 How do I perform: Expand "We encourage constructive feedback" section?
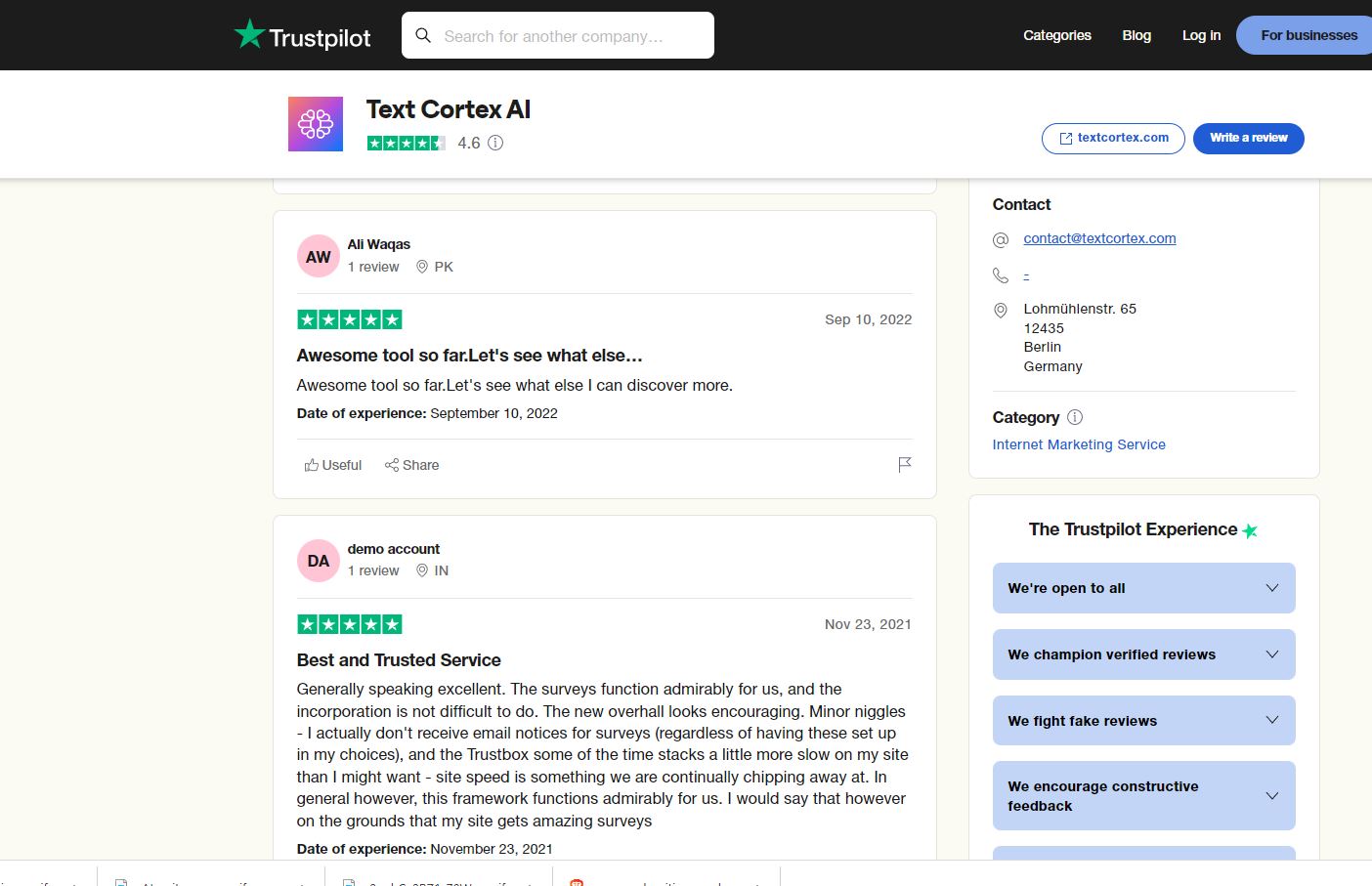[1143, 796]
